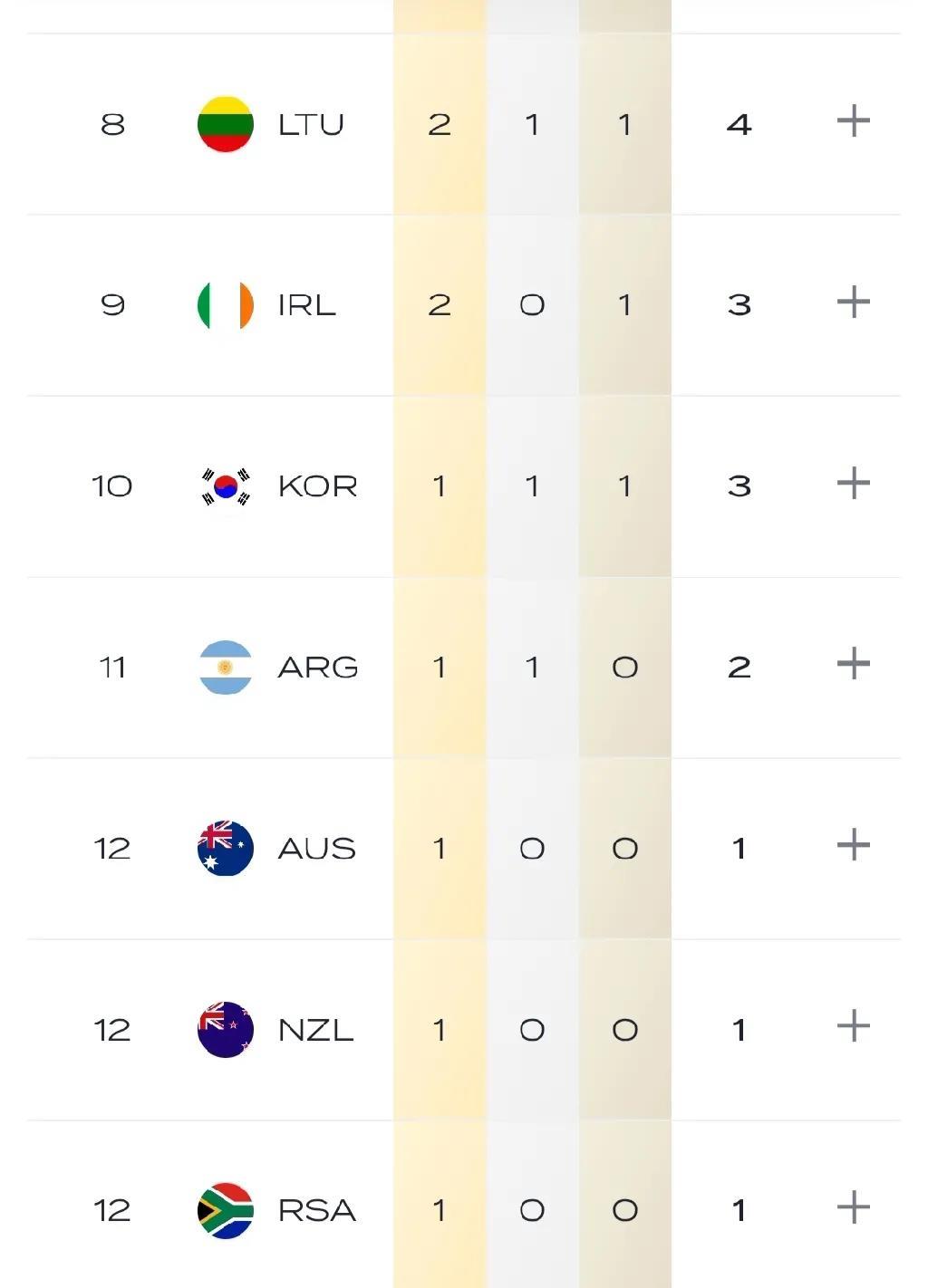The width and height of the screenshot is (928, 1288).
Task: Click the Lithuania flag icon
Action: 225,124
